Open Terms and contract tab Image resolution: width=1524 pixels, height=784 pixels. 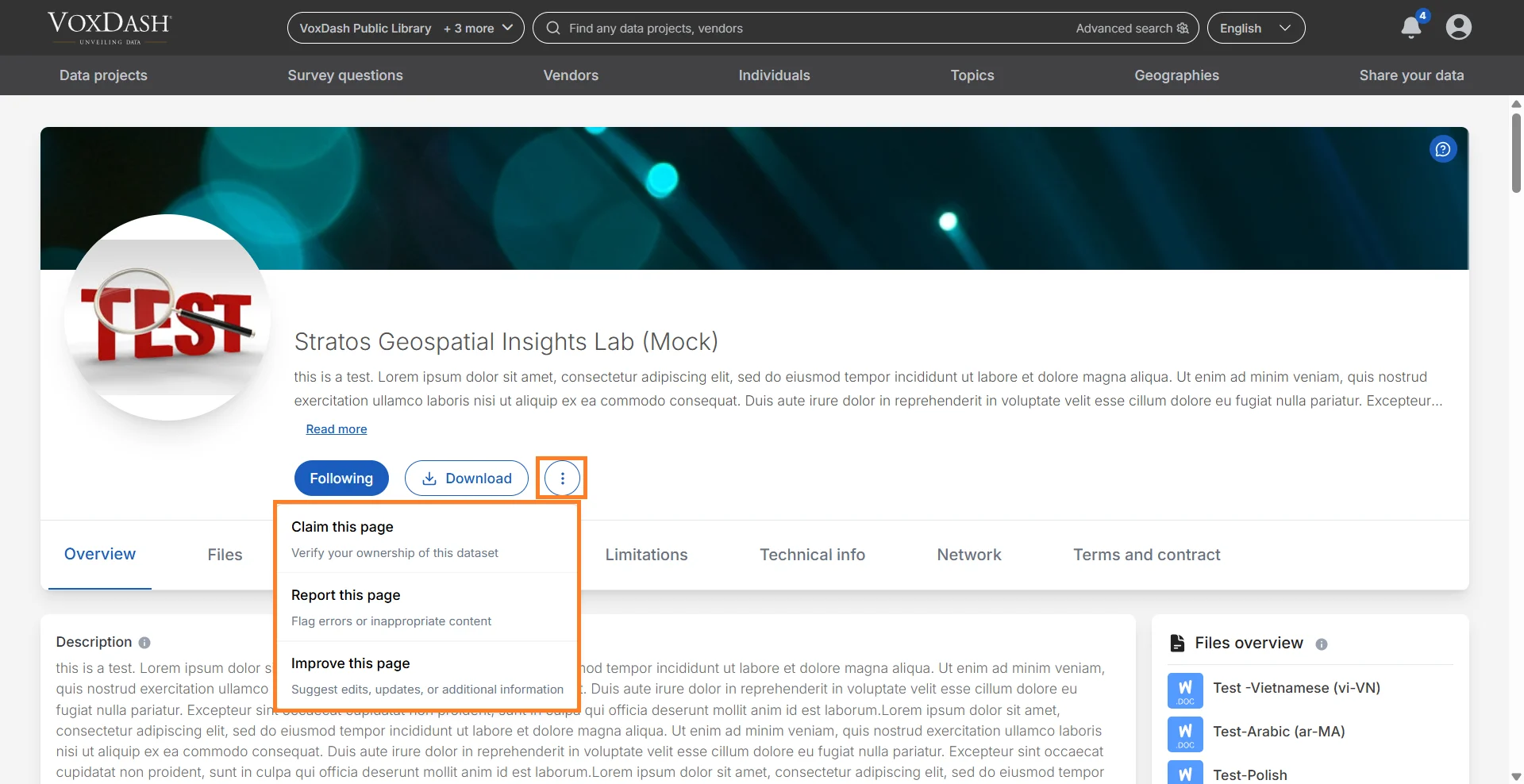pos(1147,555)
